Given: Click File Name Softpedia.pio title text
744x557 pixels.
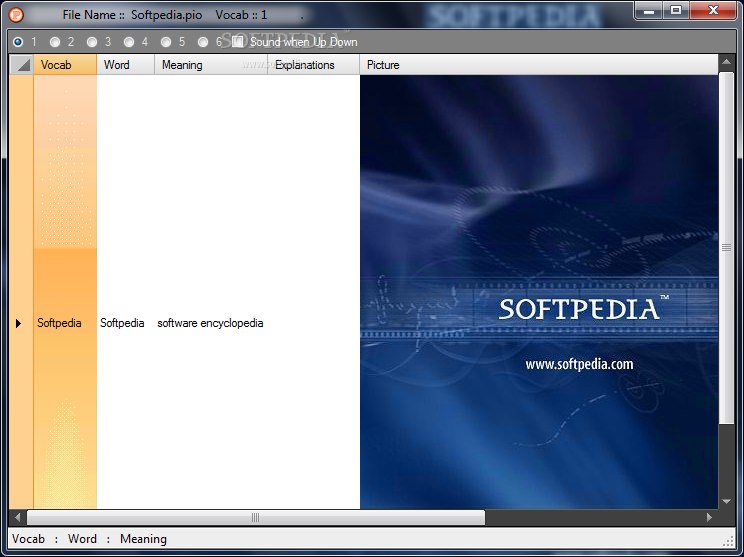Looking at the screenshot, I should 132,15.
